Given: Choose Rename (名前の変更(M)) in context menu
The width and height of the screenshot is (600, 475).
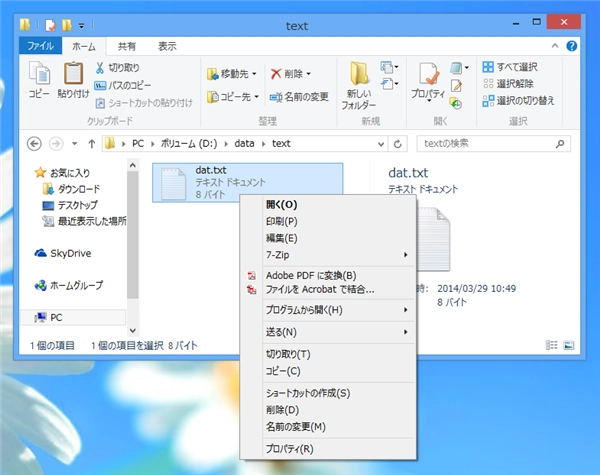Looking at the screenshot, I should tap(330, 427).
